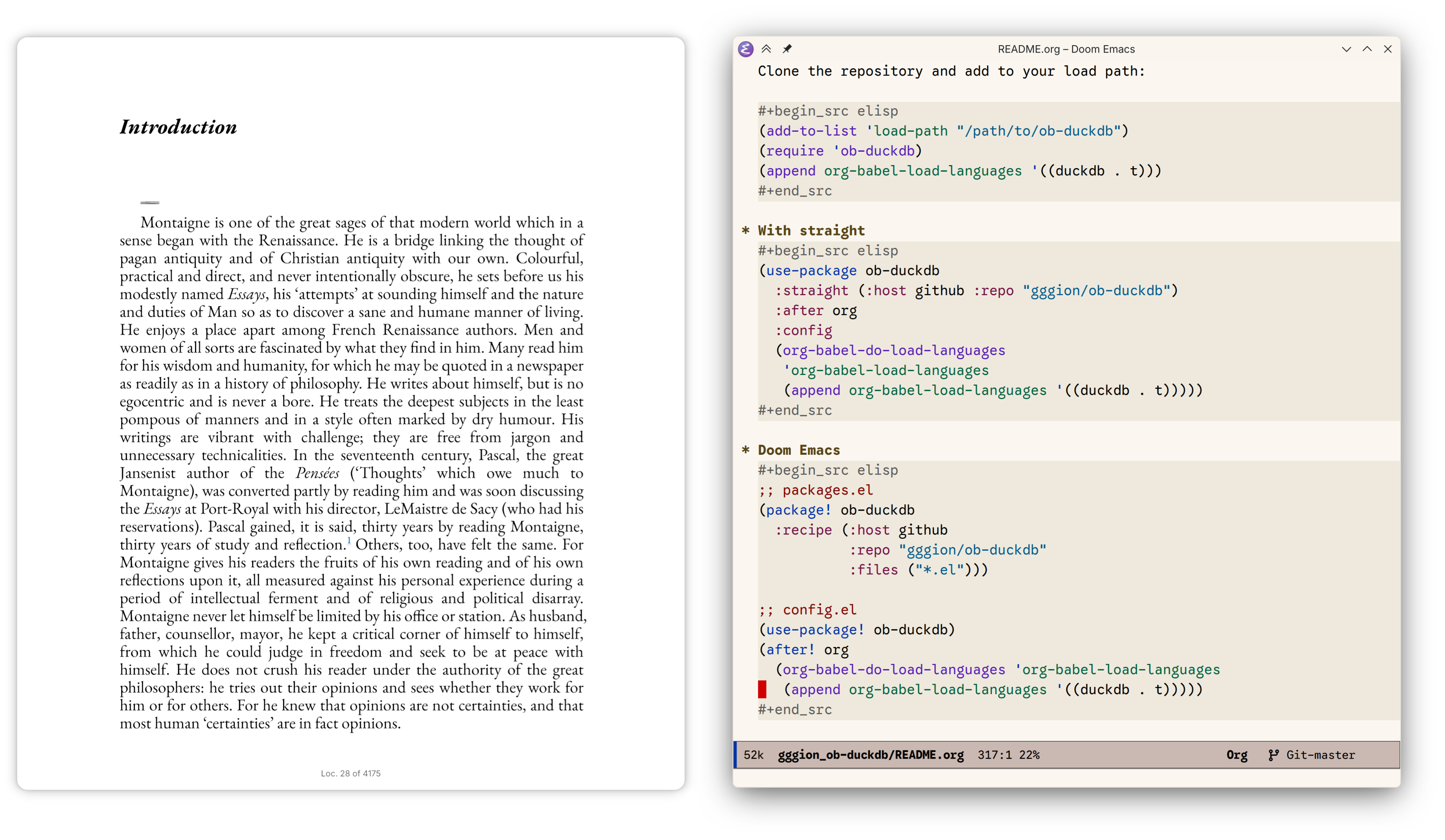Click the 317:1 line position indicator
Screen dimensions: 1445x840
pyautogui.click(x=994, y=755)
